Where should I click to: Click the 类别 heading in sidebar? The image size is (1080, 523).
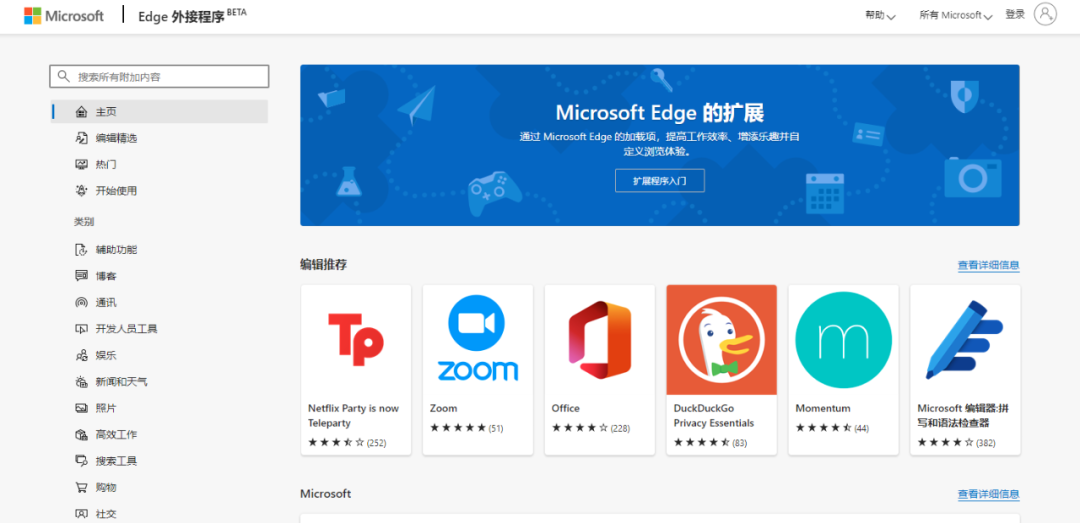point(84,222)
